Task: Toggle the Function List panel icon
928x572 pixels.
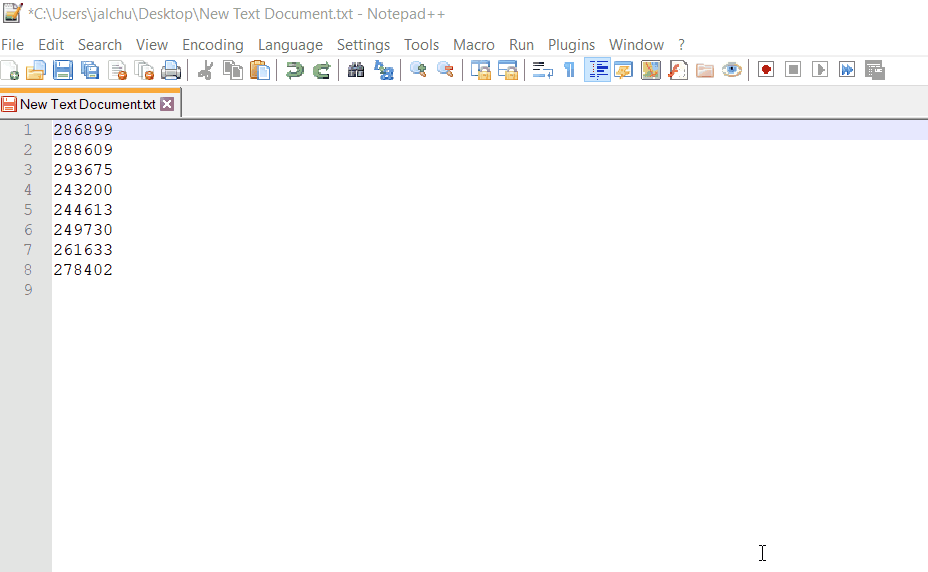Action: [x=678, y=70]
